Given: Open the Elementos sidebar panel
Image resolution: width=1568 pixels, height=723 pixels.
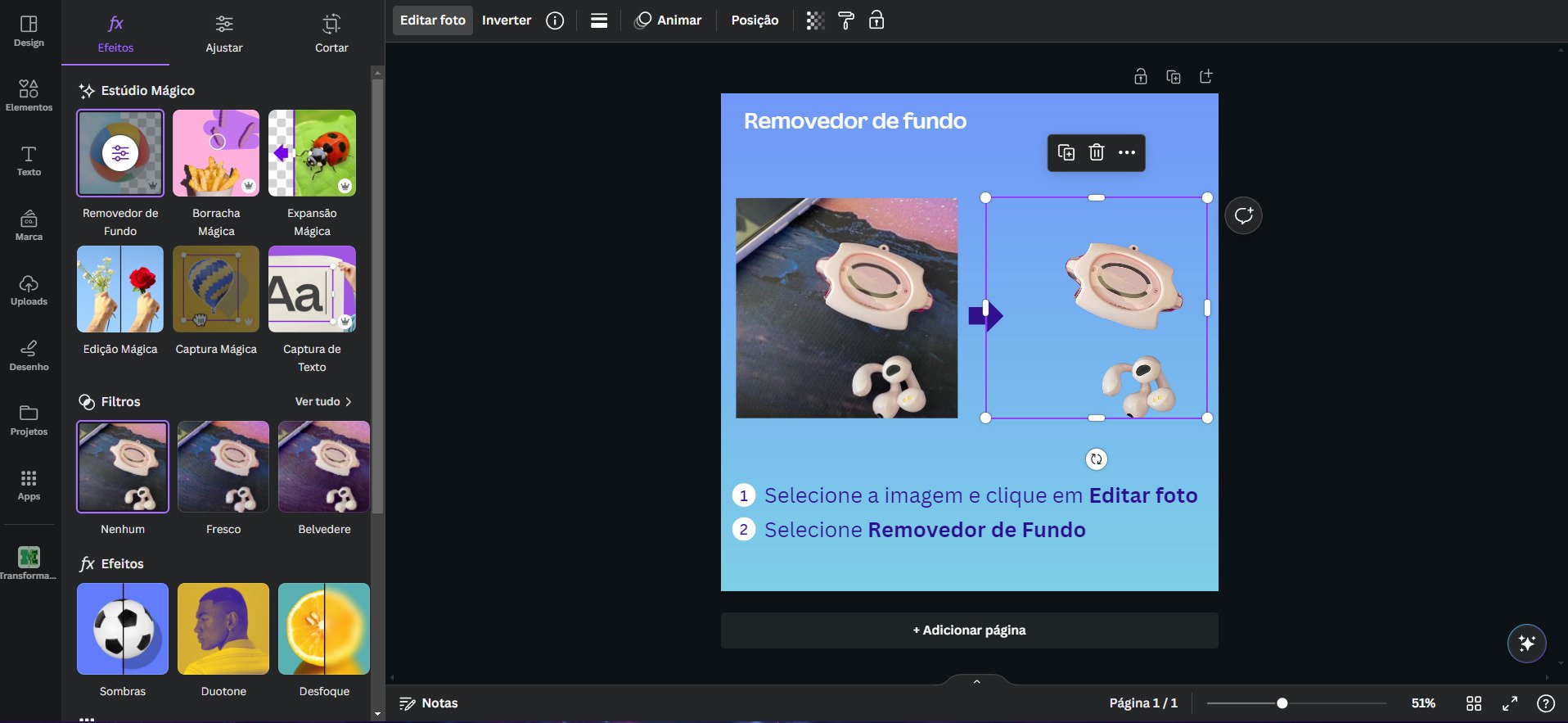Looking at the screenshot, I should (29, 96).
